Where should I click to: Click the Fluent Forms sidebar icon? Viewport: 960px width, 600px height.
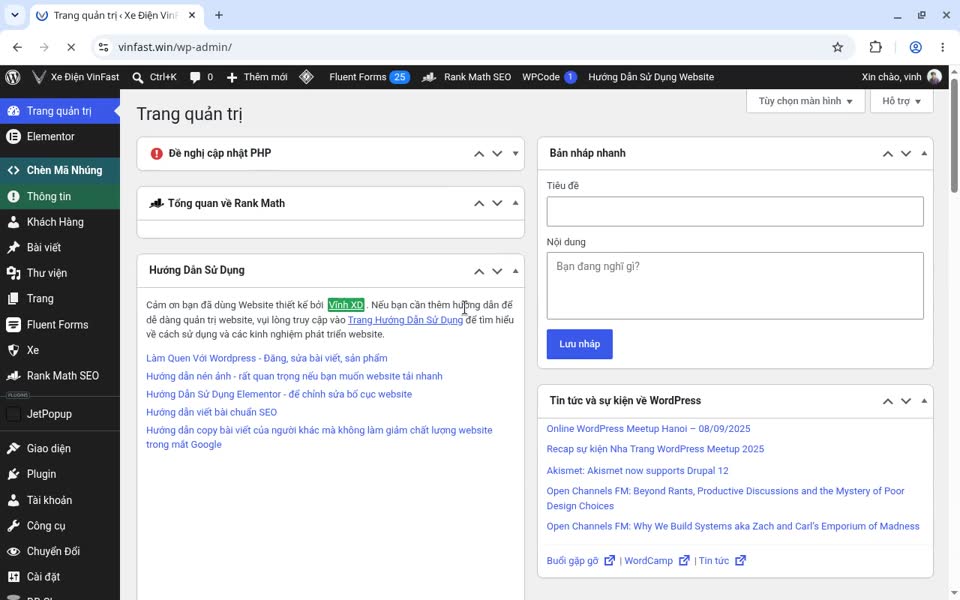(13, 324)
